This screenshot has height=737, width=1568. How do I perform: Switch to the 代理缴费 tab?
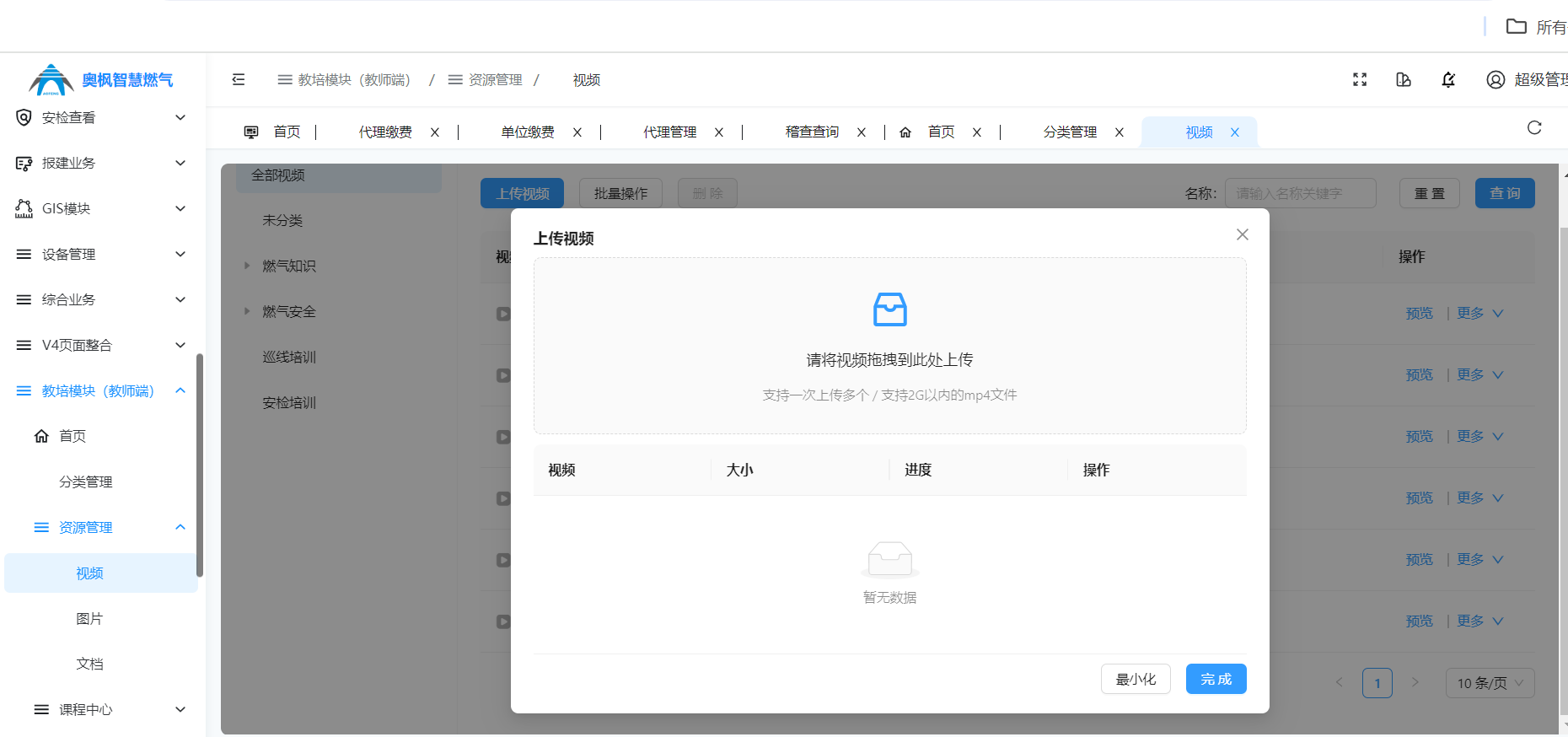pos(385,132)
